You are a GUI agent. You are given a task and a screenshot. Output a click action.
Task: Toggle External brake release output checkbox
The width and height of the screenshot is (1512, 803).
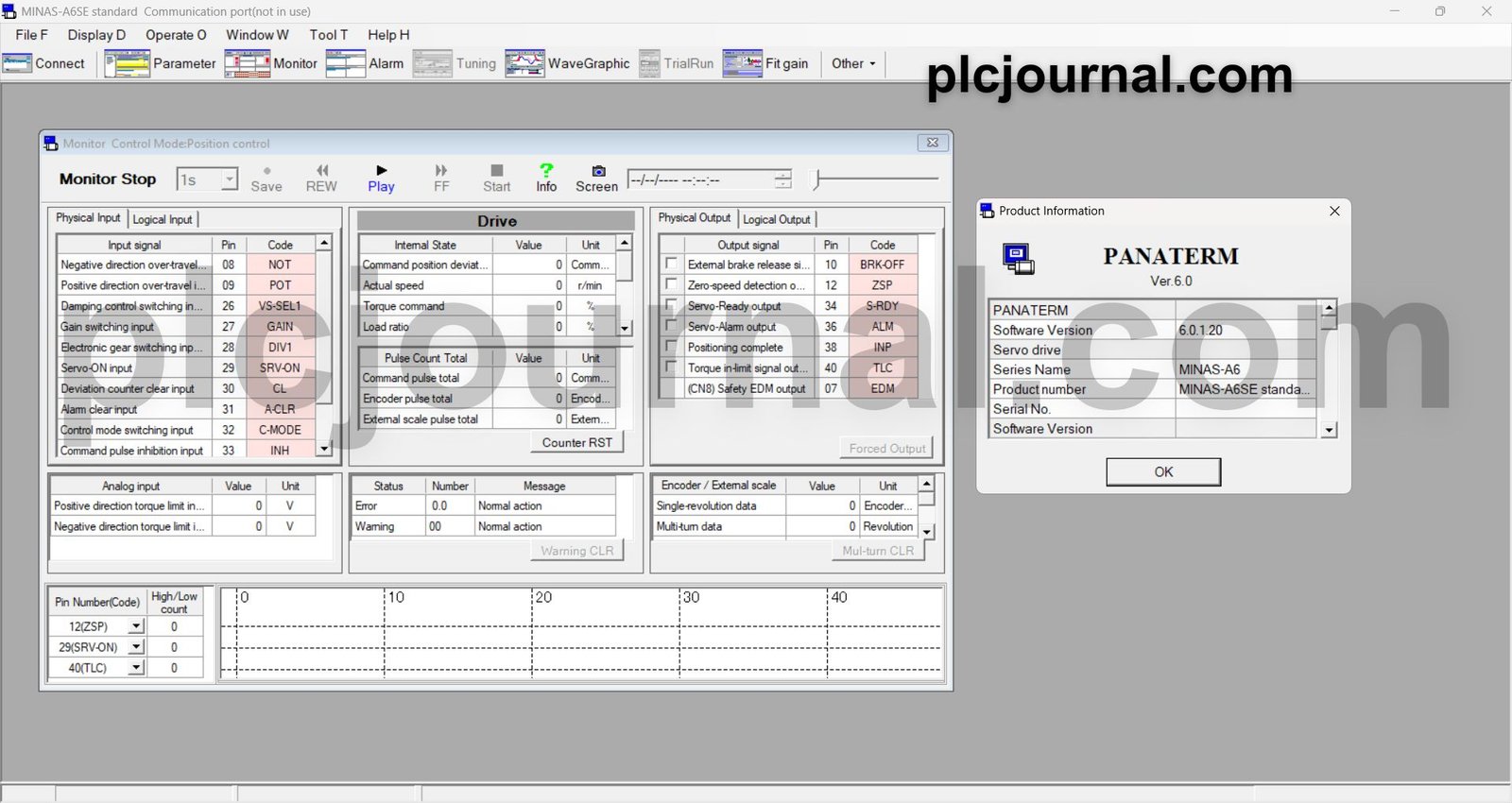click(671, 264)
